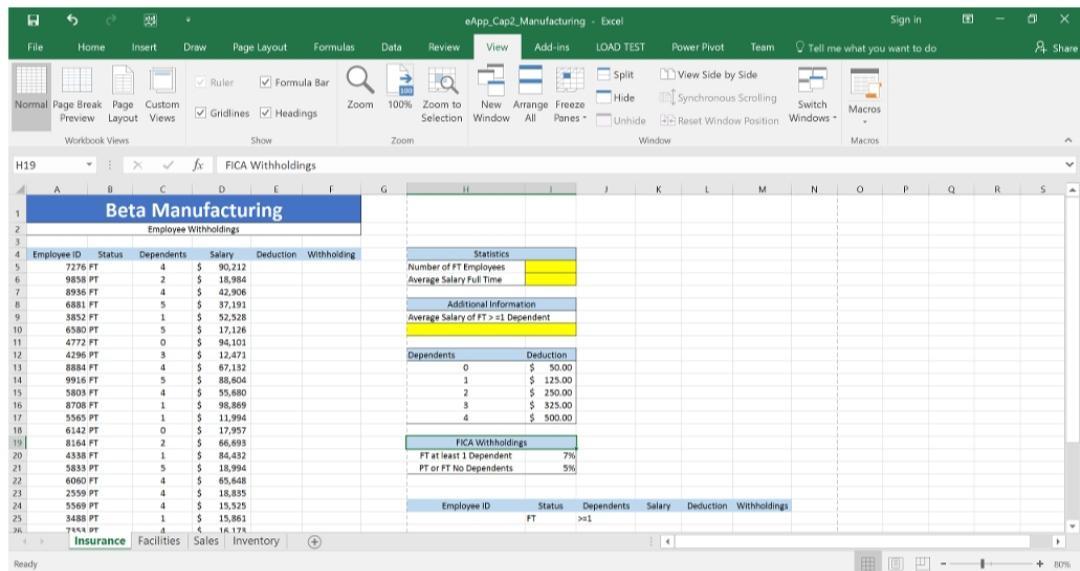Open the Formulas ribbon tab
Screen dimensions: 1080x571
coord(334,47)
